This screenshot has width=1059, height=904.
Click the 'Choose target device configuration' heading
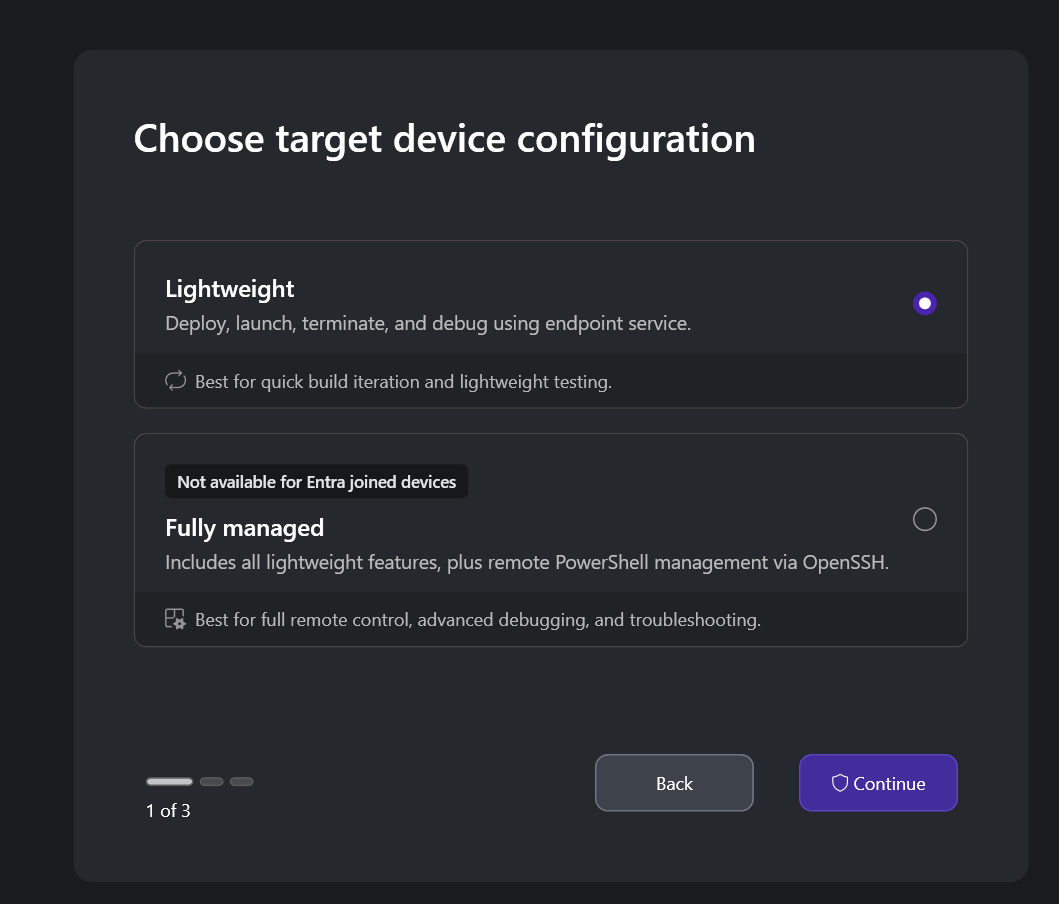[x=444, y=139]
